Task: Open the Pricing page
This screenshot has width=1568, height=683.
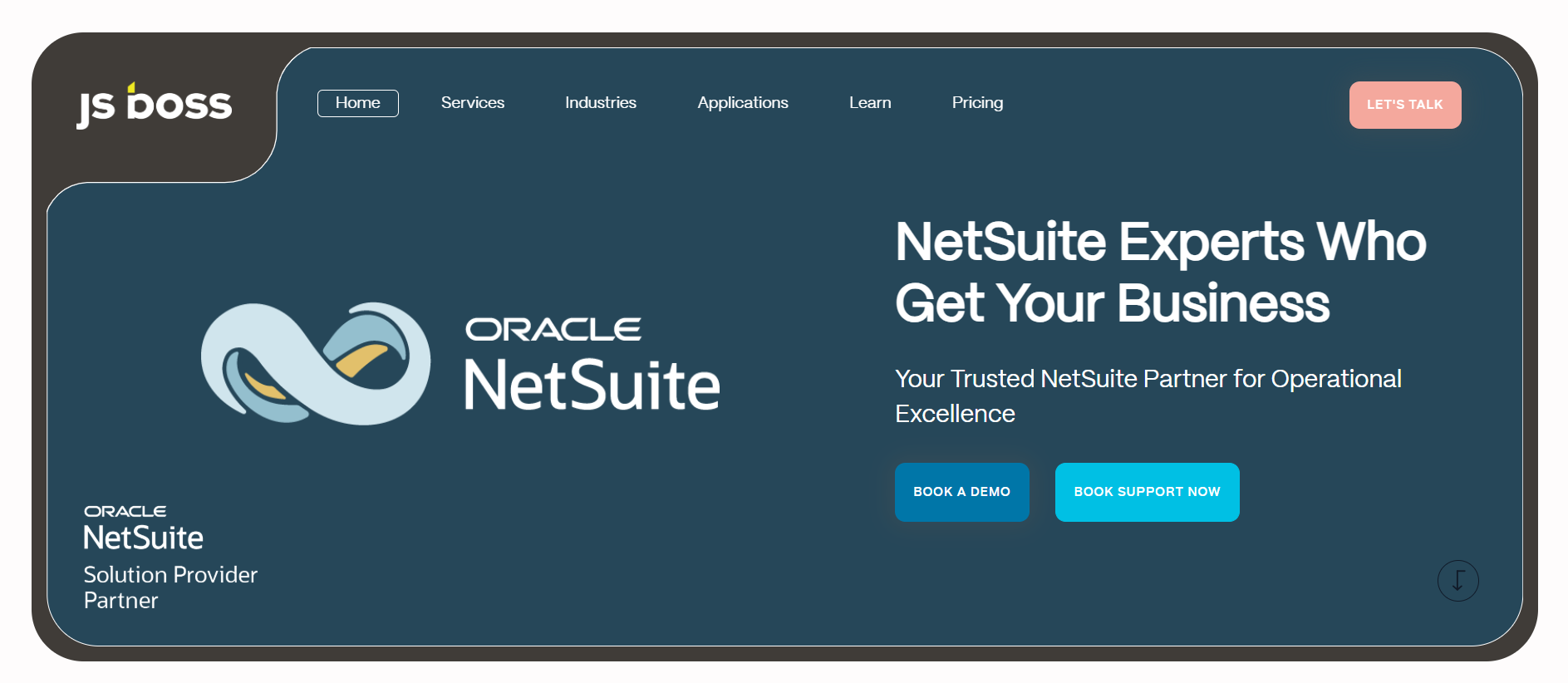Action: 977,103
